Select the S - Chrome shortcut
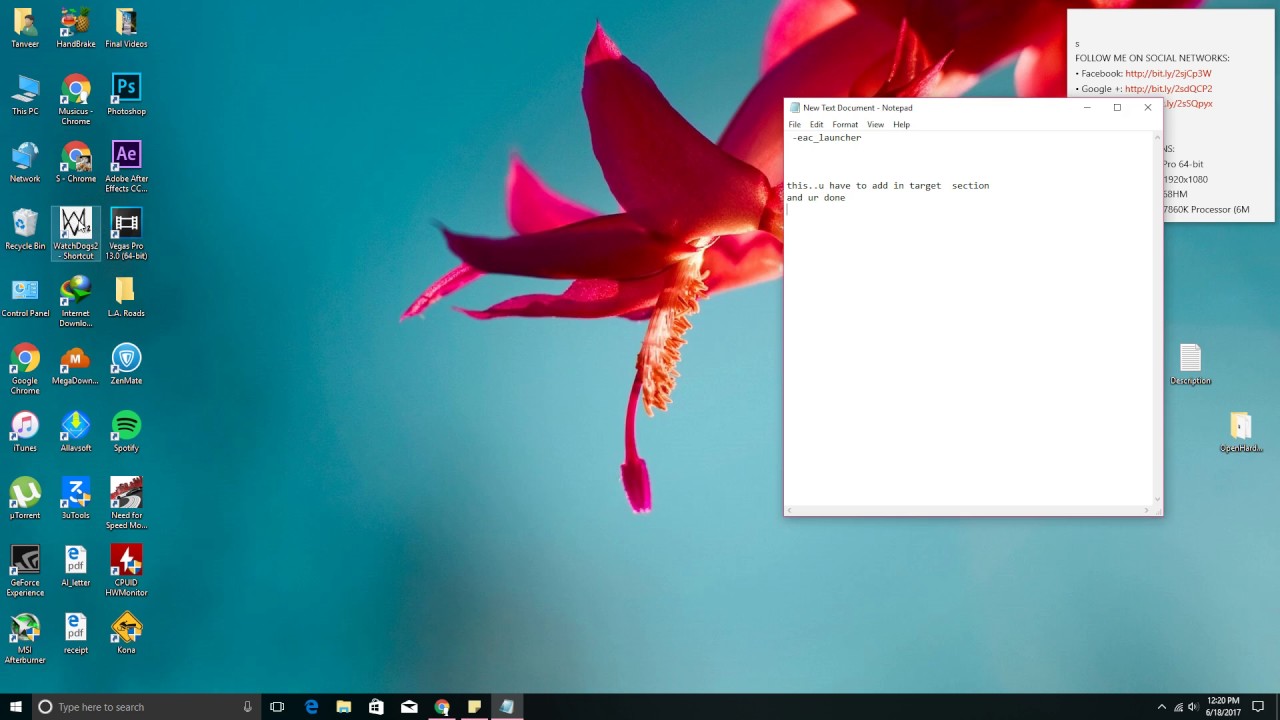 coord(76,162)
